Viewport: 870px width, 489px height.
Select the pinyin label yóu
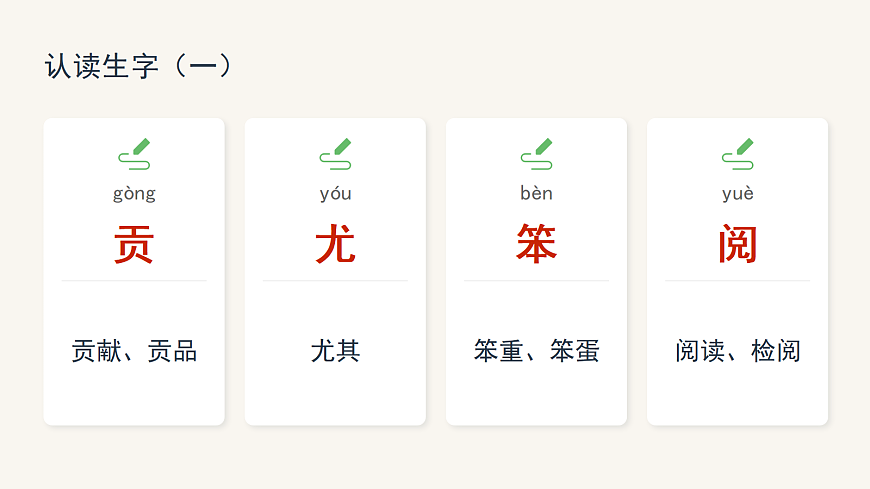(x=335, y=194)
